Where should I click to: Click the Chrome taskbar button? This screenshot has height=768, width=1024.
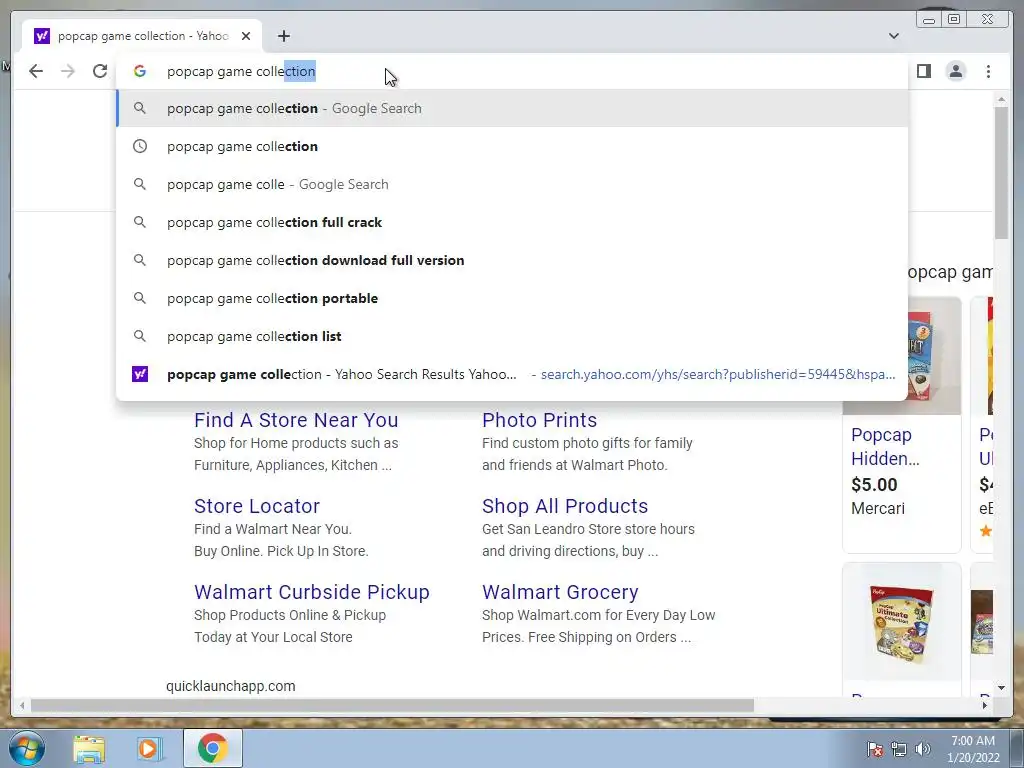tap(213, 748)
